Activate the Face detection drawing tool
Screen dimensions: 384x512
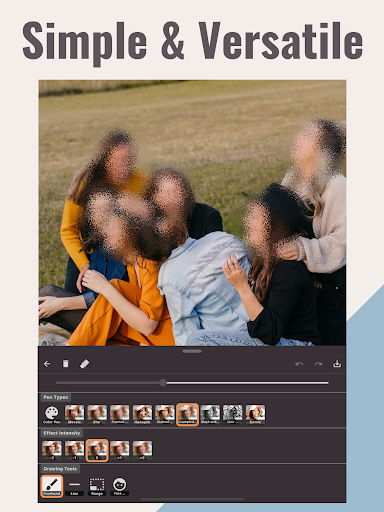coord(120,486)
